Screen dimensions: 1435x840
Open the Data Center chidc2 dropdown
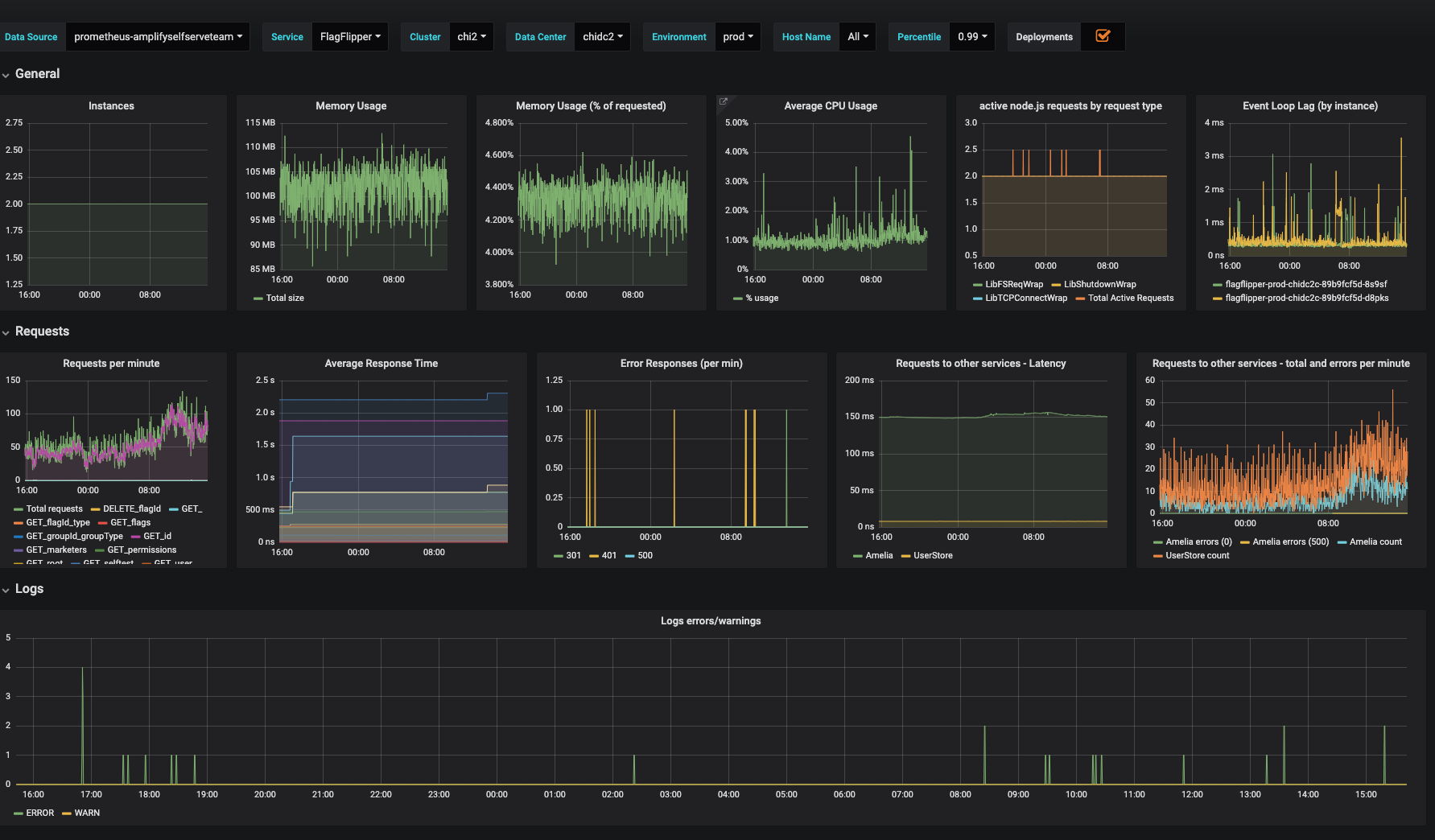pos(603,37)
